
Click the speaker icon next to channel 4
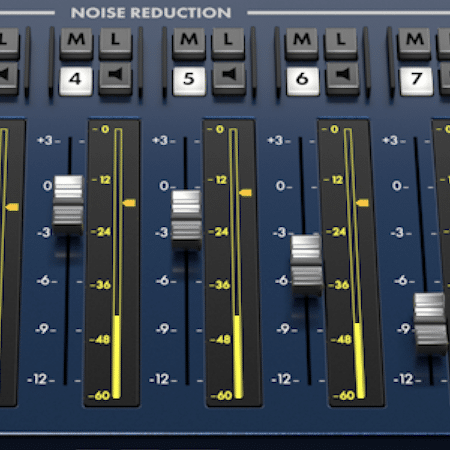[116, 78]
